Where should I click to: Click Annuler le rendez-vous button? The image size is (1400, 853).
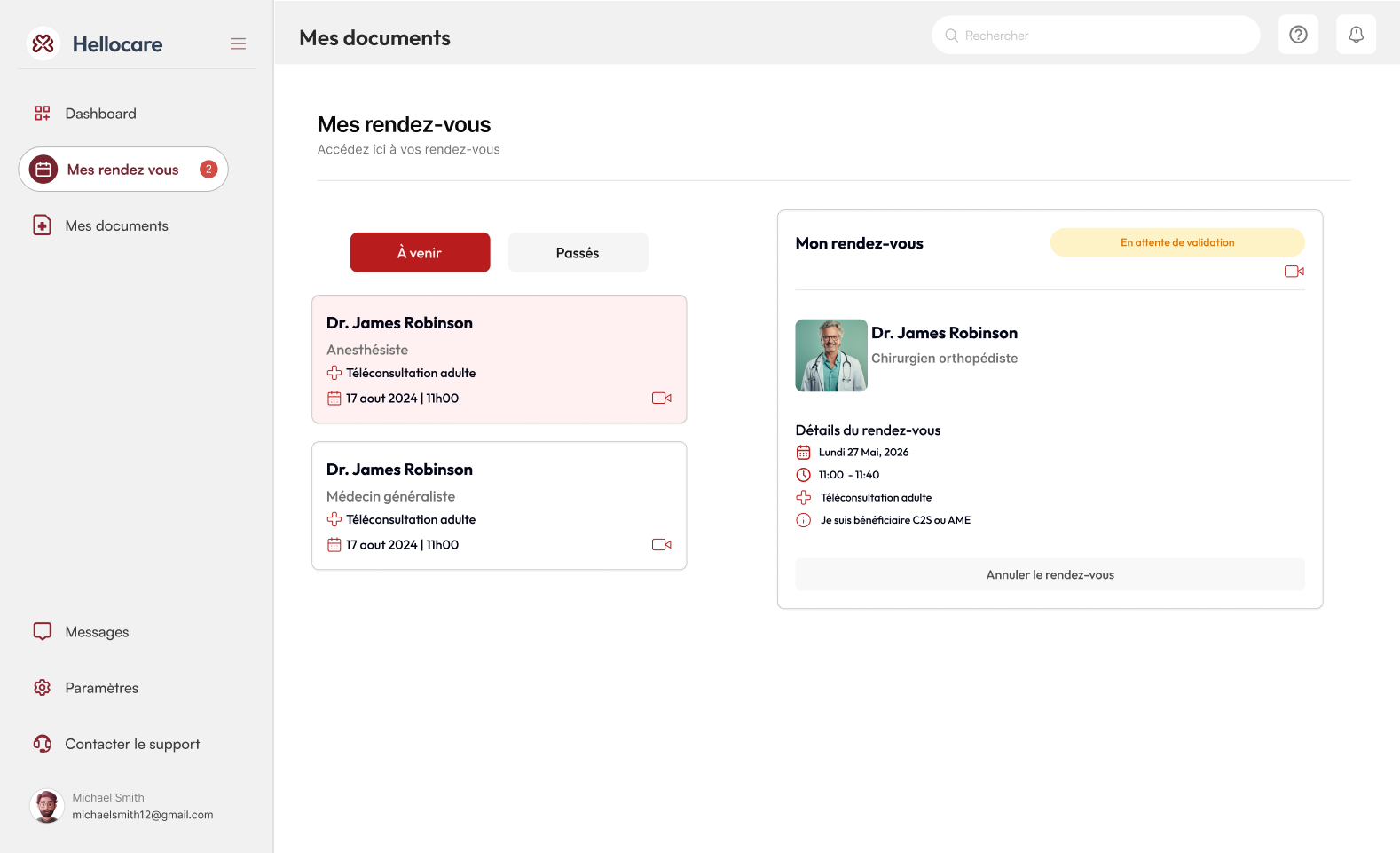1050,574
